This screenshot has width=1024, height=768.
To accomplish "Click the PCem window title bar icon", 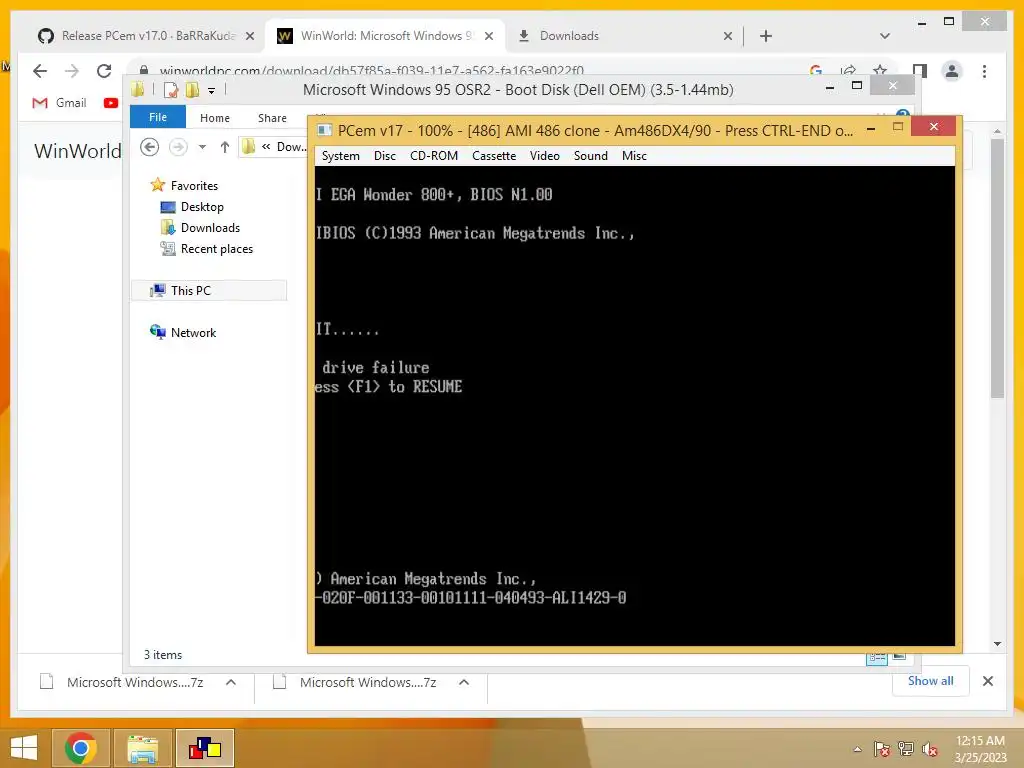I will coord(324,130).
